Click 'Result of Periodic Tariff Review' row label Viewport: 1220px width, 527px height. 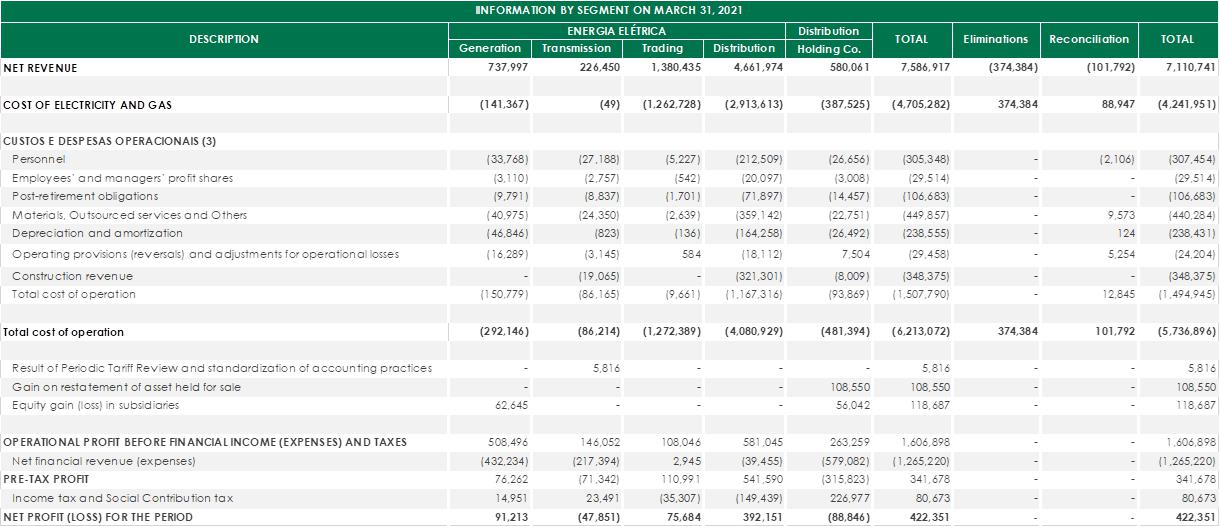tap(222, 368)
